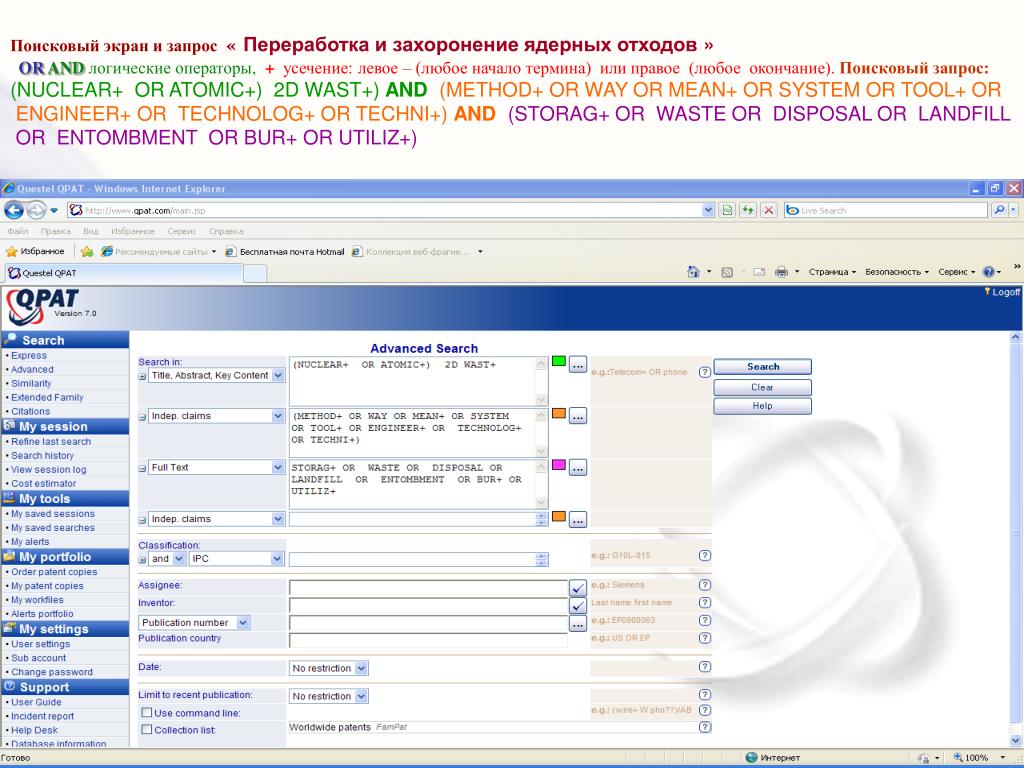Image resolution: width=1024 pixels, height=768 pixels.
Task: Open term browser button beside METHOD+ field
Action: click(x=577, y=416)
